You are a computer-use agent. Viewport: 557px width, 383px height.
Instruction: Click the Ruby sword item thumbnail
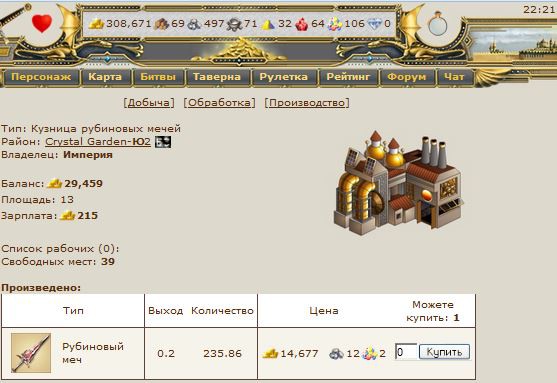point(31,353)
